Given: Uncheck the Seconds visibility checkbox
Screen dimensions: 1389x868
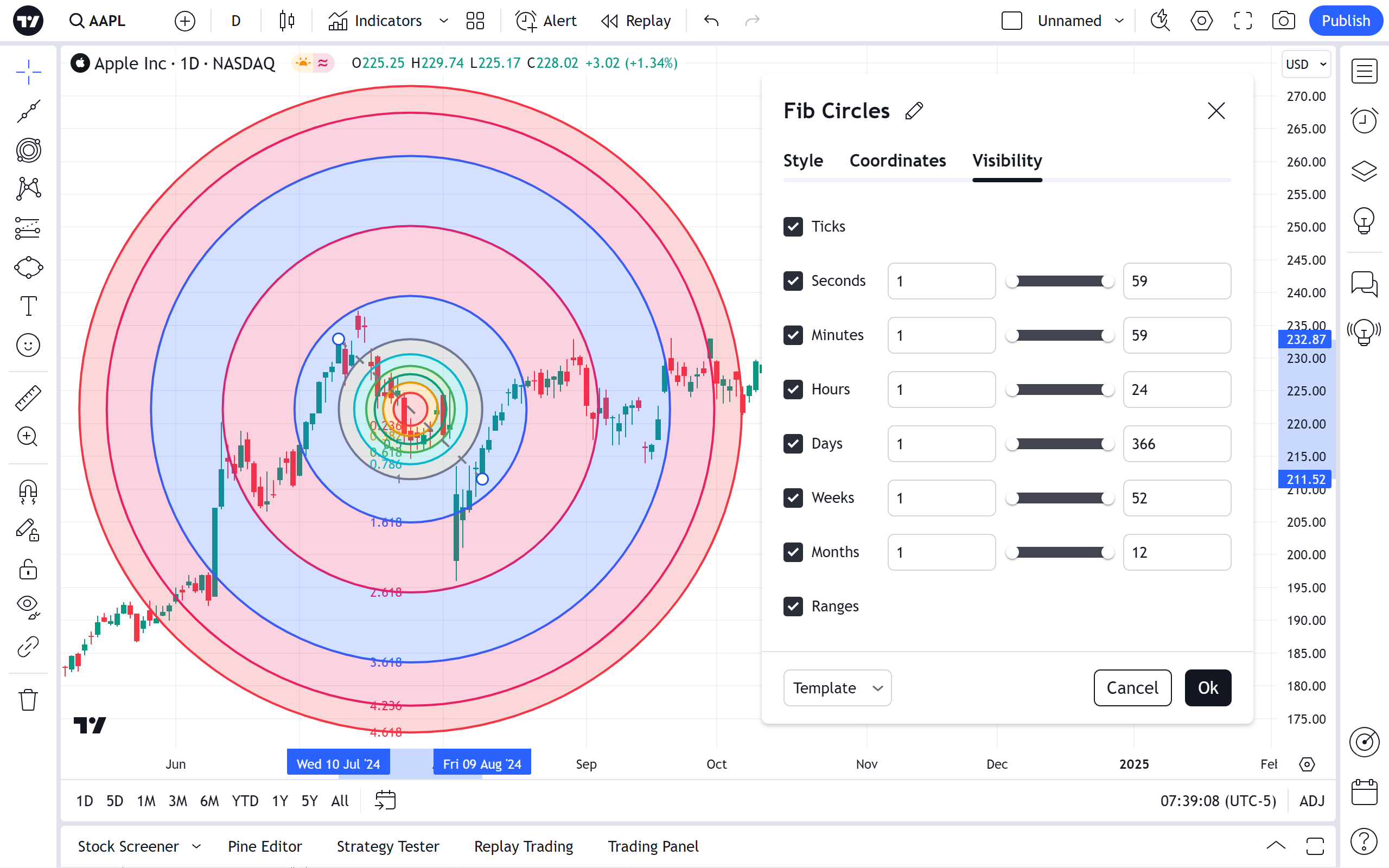Looking at the screenshot, I should (x=793, y=280).
